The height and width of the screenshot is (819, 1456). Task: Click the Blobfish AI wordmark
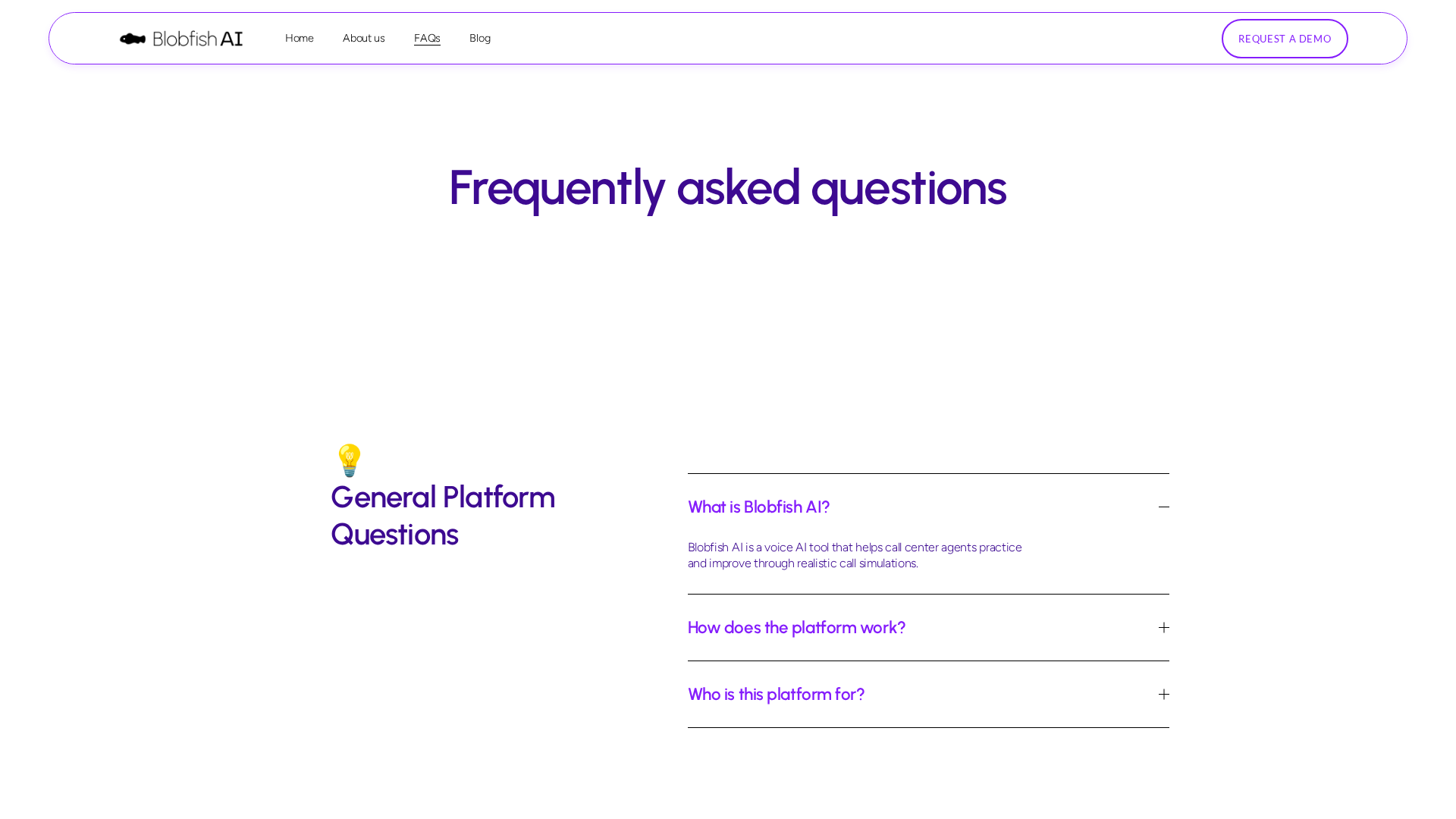point(198,39)
